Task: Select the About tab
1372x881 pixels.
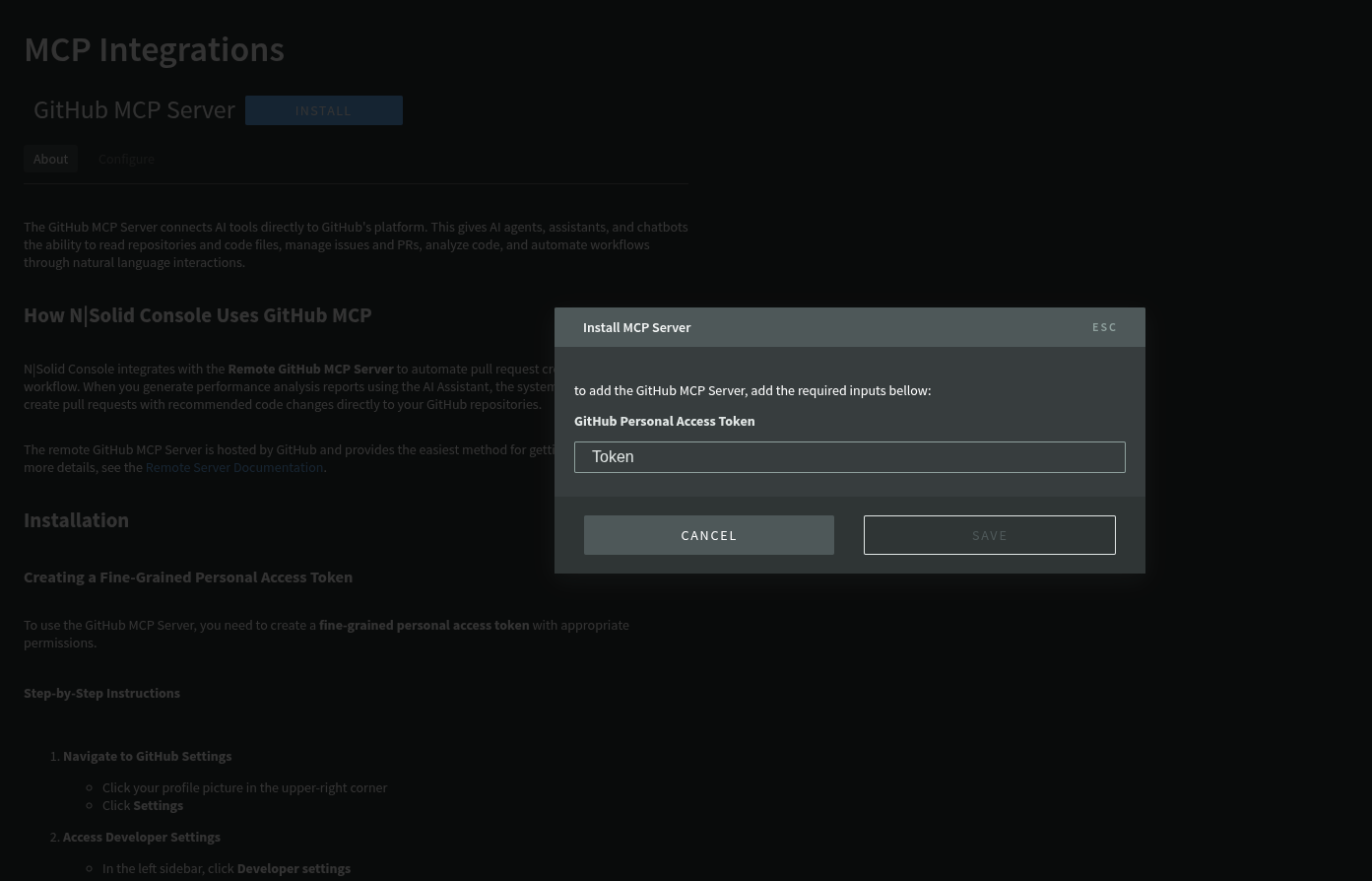Action: tap(50, 159)
